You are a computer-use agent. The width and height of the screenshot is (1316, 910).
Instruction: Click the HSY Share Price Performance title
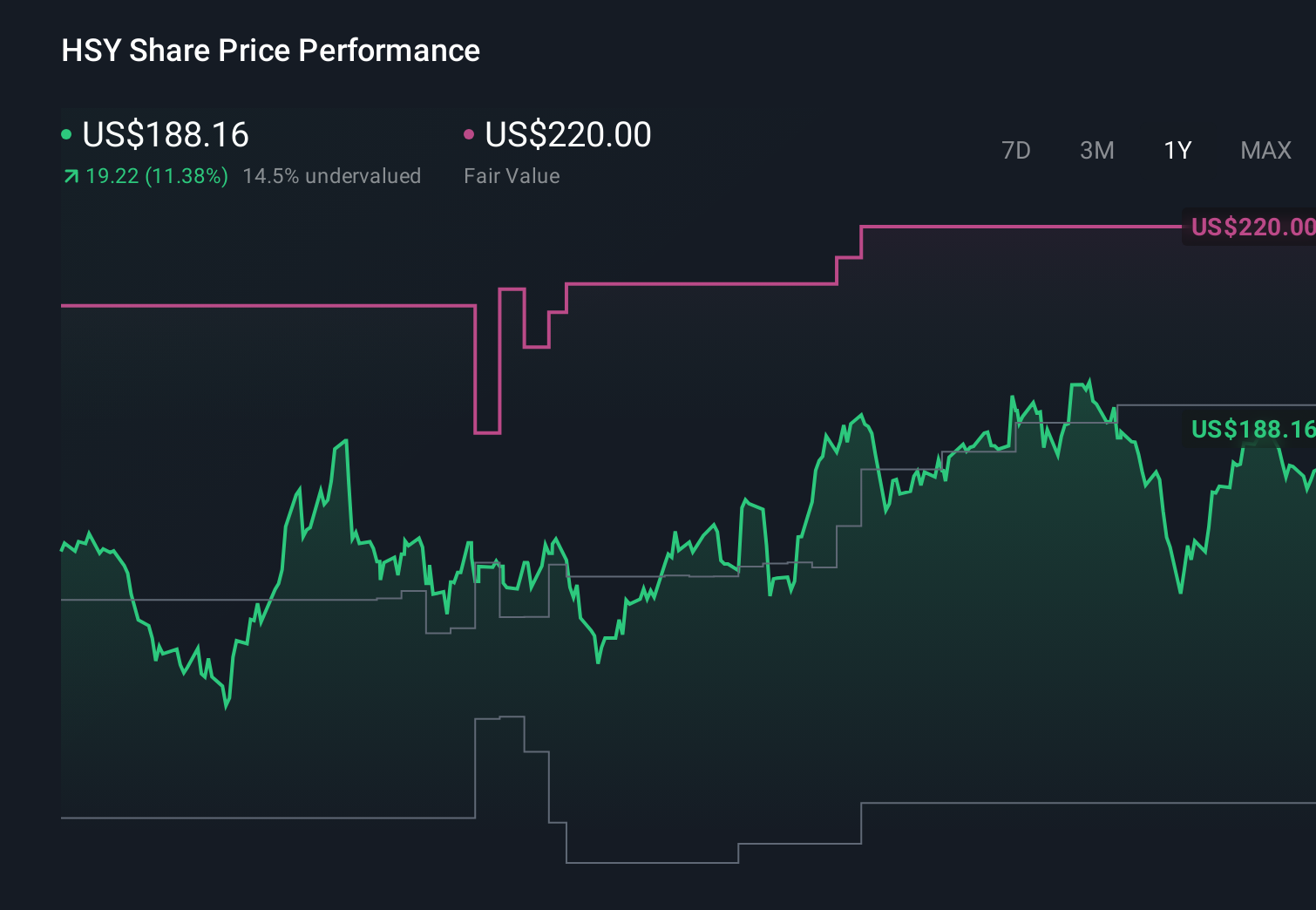pyautogui.click(x=270, y=51)
